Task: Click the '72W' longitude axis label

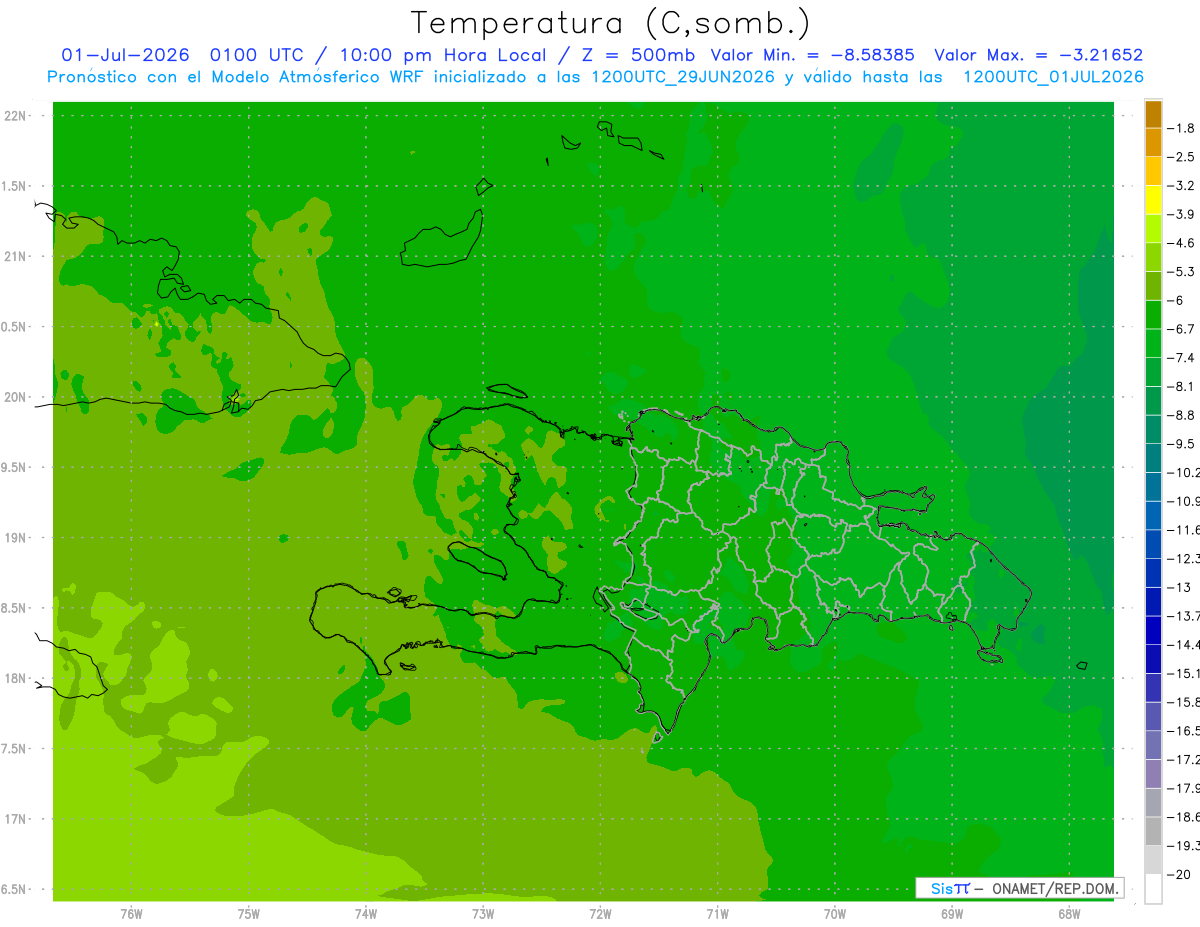Action: pyautogui.click(x=600, y=914)
